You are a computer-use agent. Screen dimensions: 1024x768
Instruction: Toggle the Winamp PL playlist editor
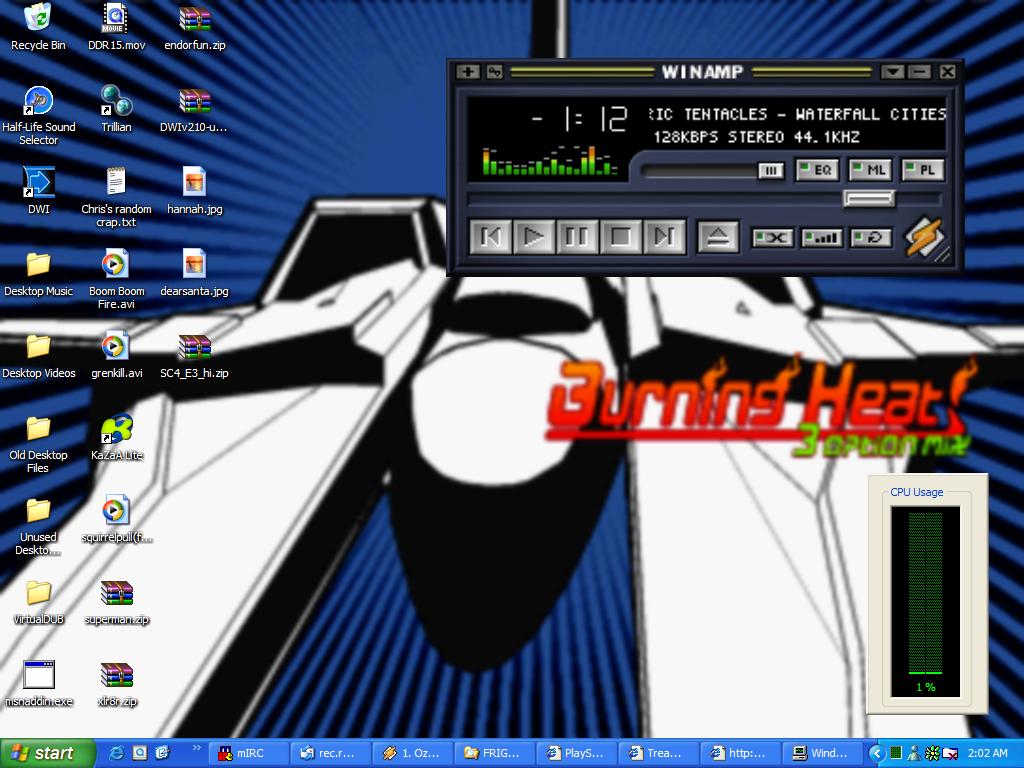[x=922, y=170]
